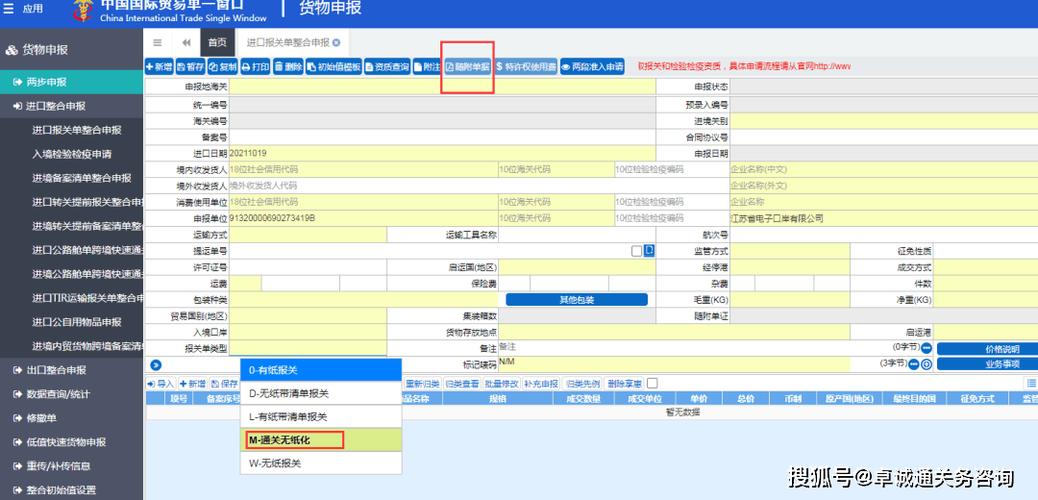
Task: Click the 归类查看 button
Action: pos(462,383)
